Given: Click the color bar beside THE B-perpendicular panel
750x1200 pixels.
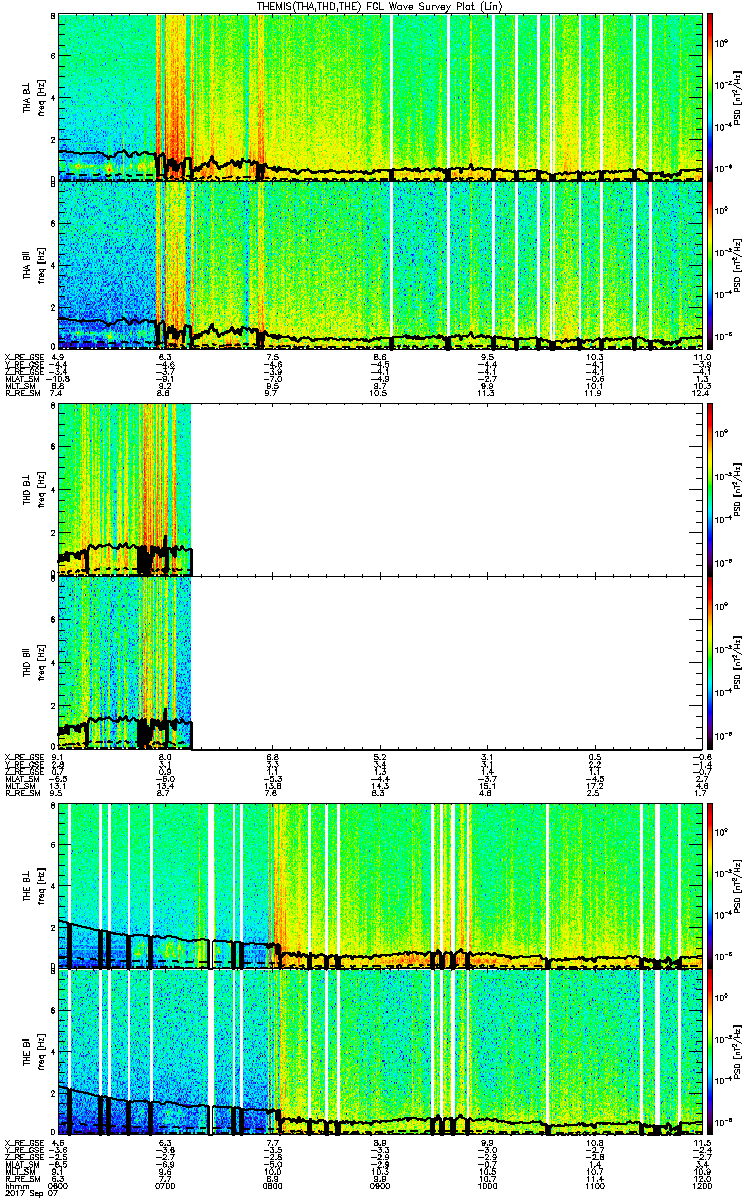Looking at the screenshot, I should pos(710,886).
